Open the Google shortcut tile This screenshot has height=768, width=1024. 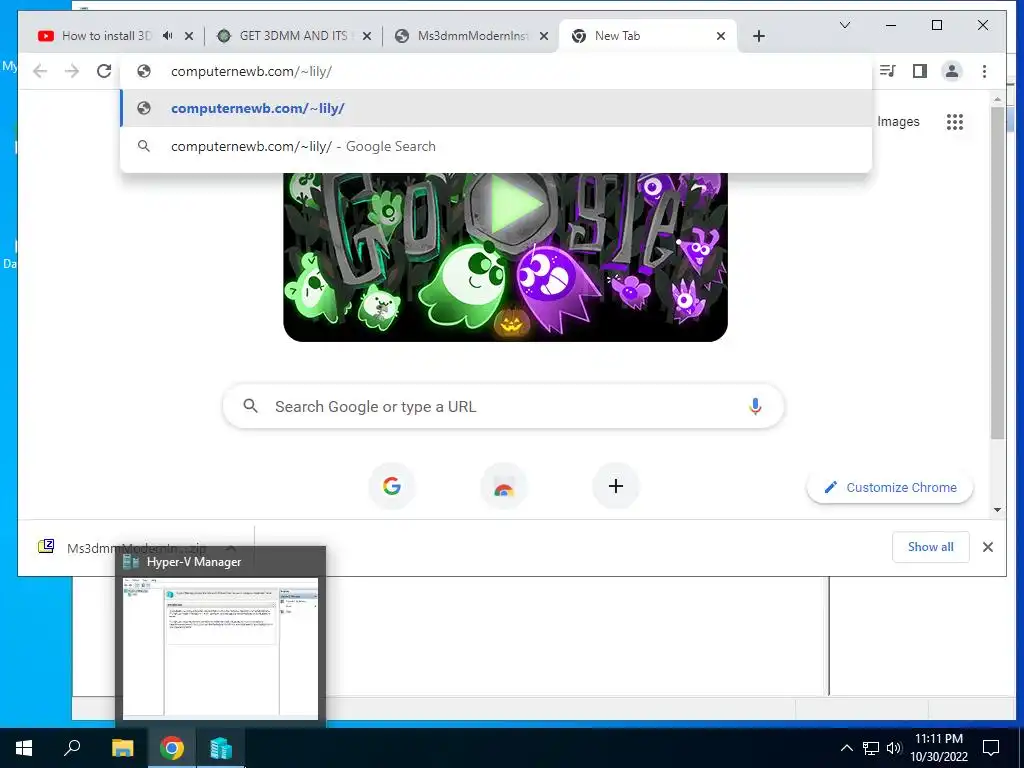pyautogui.click(x=392, y=486)
